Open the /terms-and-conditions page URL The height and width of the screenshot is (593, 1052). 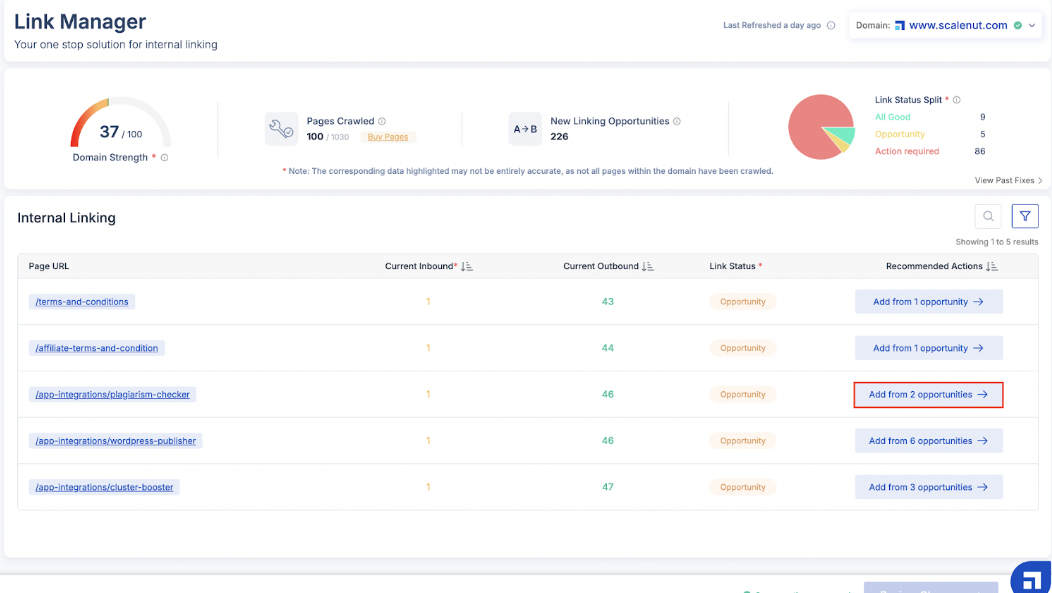(81, 302)
